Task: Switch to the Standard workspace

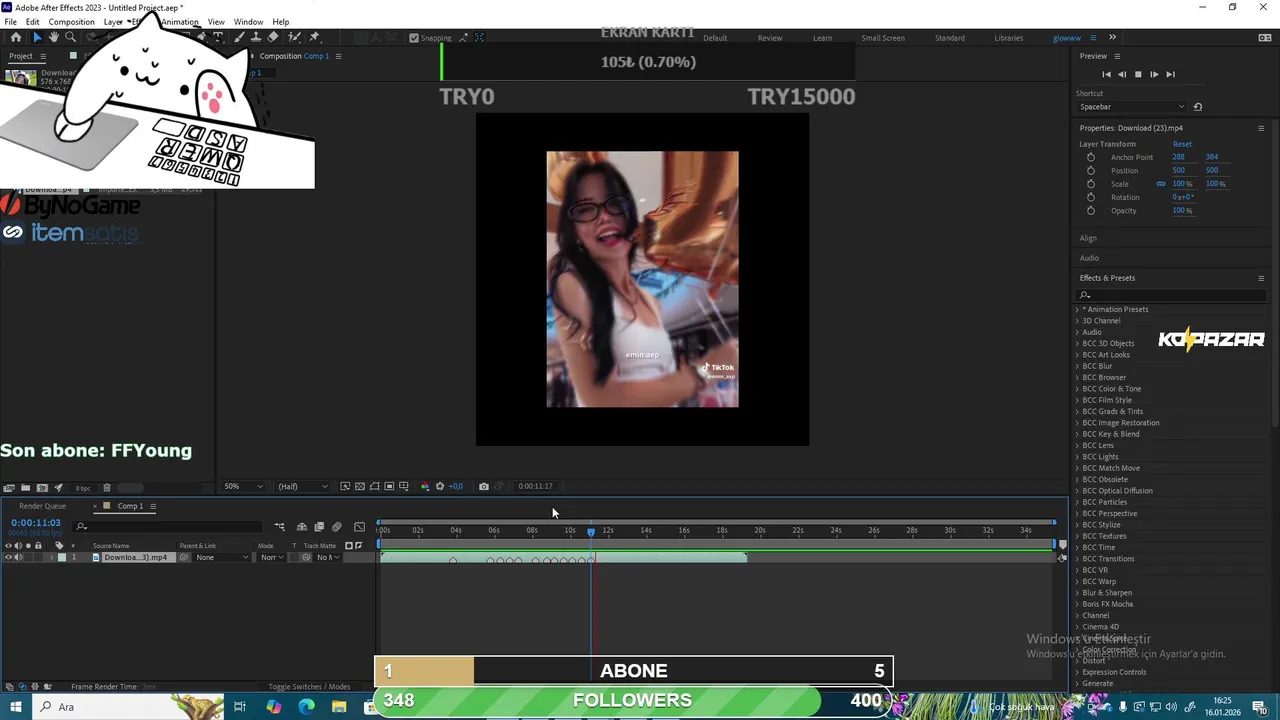Action: pos(950,38)
